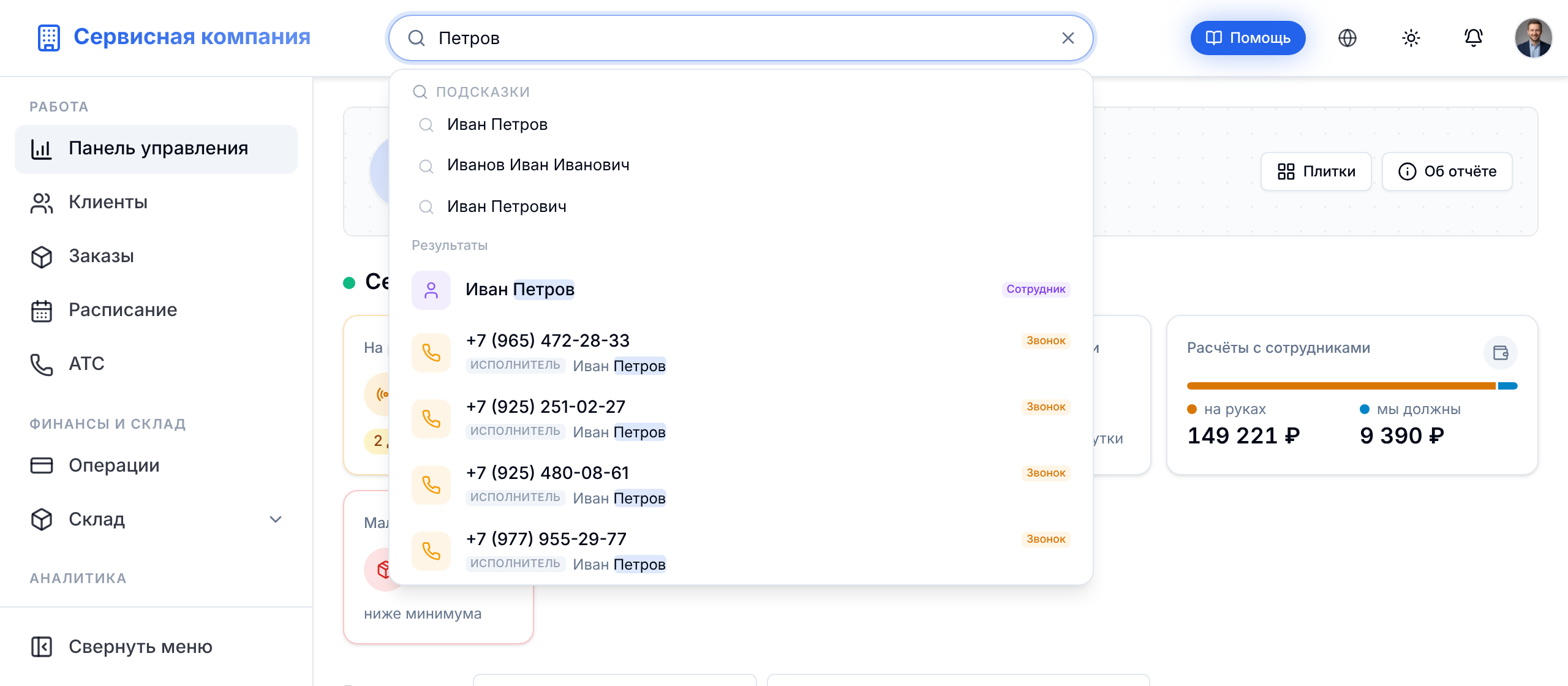Open АТС section
The image size is (1568, 686).
(x=156, y=364)
